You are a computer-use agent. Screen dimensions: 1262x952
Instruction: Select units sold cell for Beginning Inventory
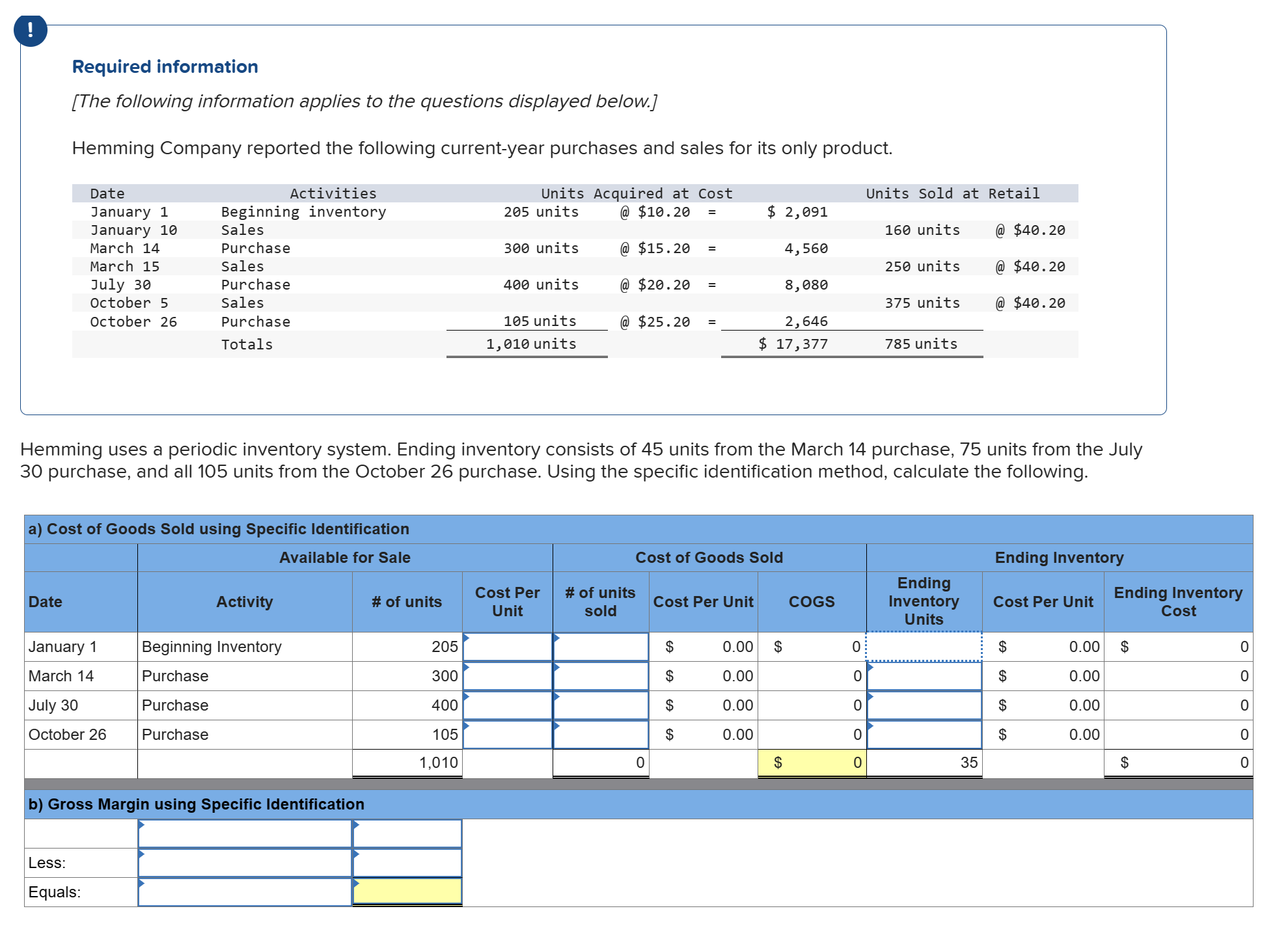pyautogui.click(x=600, y=646)
